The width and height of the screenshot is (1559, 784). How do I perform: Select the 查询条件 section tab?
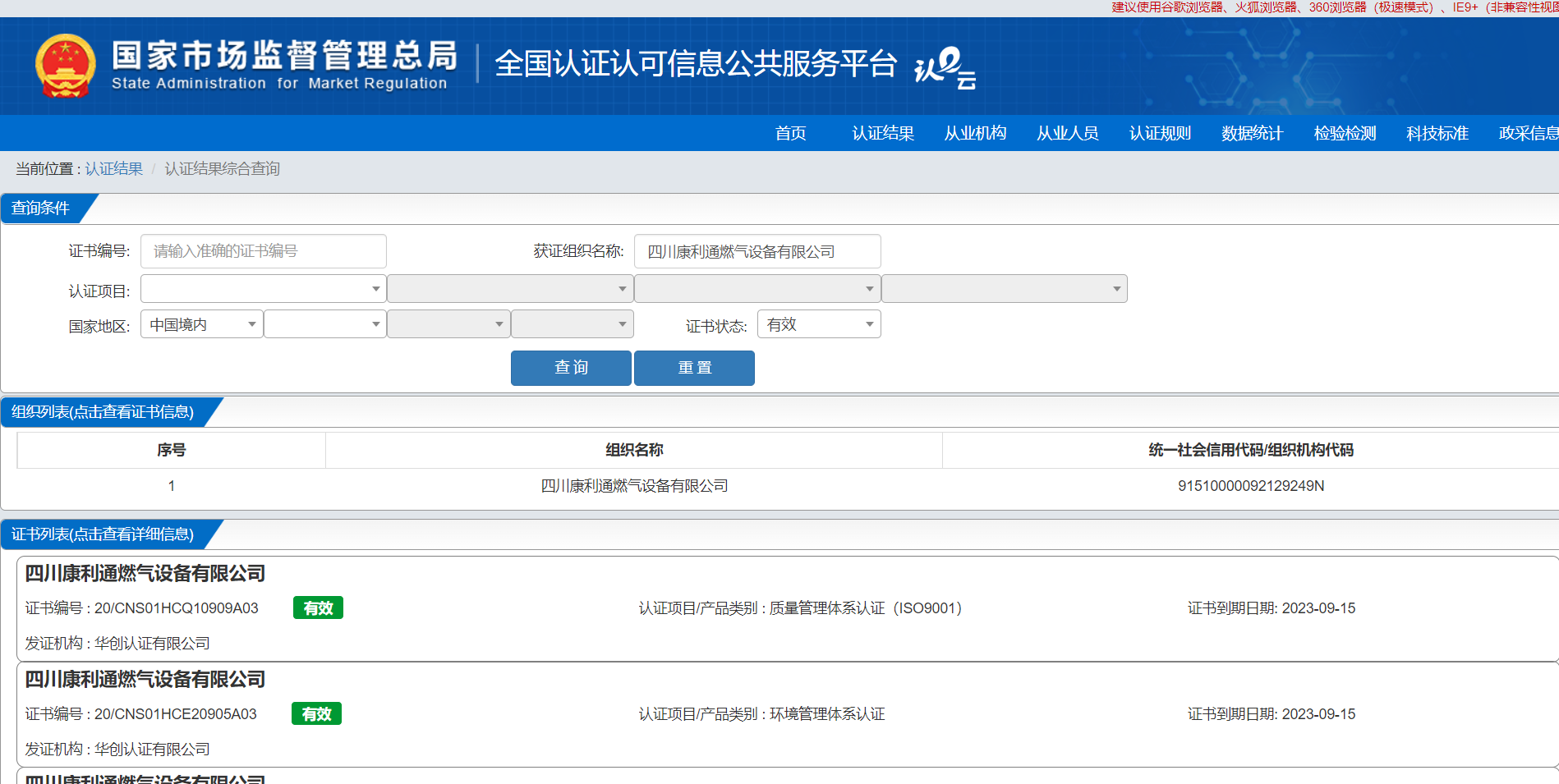[41, 209]
